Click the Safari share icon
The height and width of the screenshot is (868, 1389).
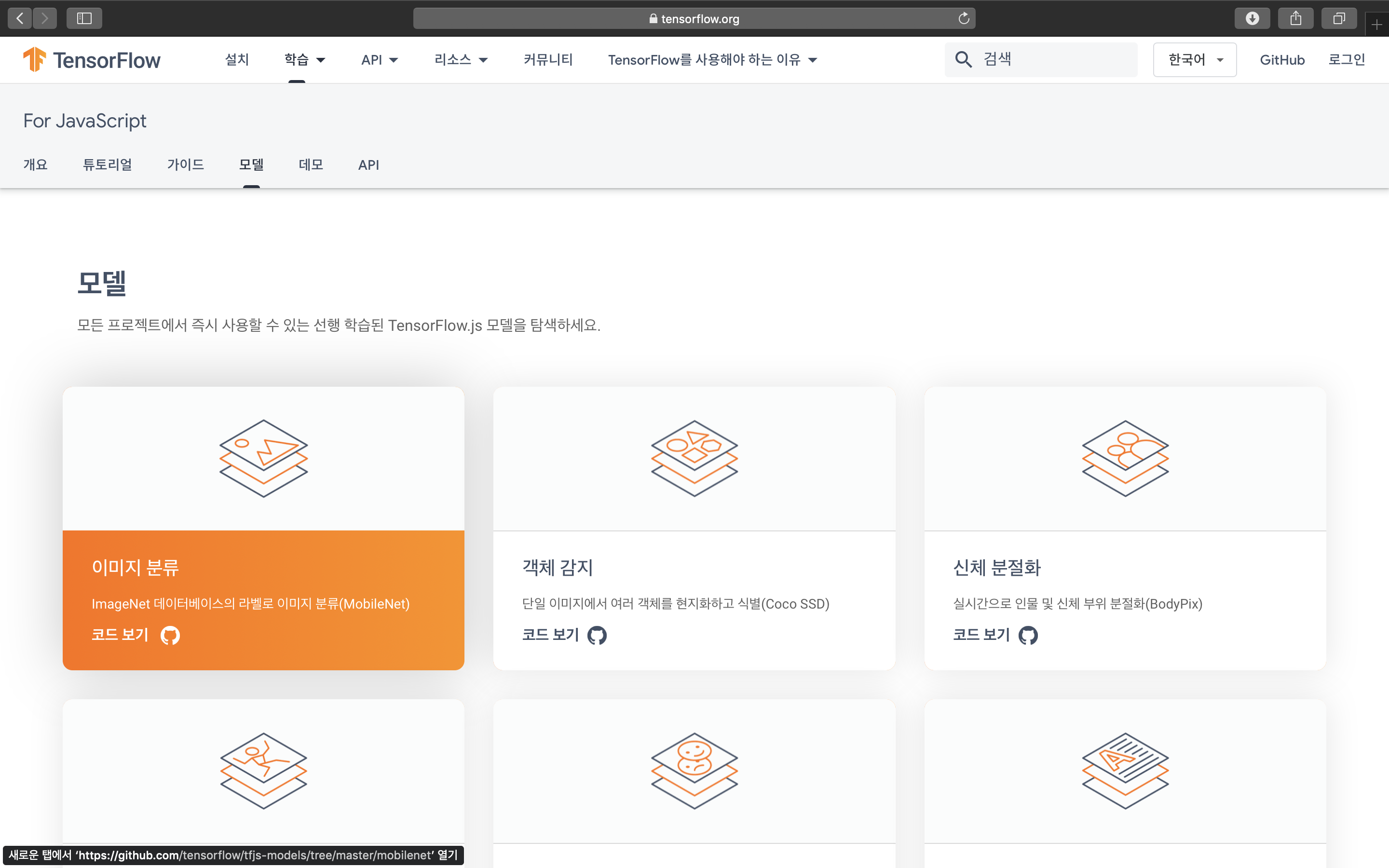[1295, 18]
